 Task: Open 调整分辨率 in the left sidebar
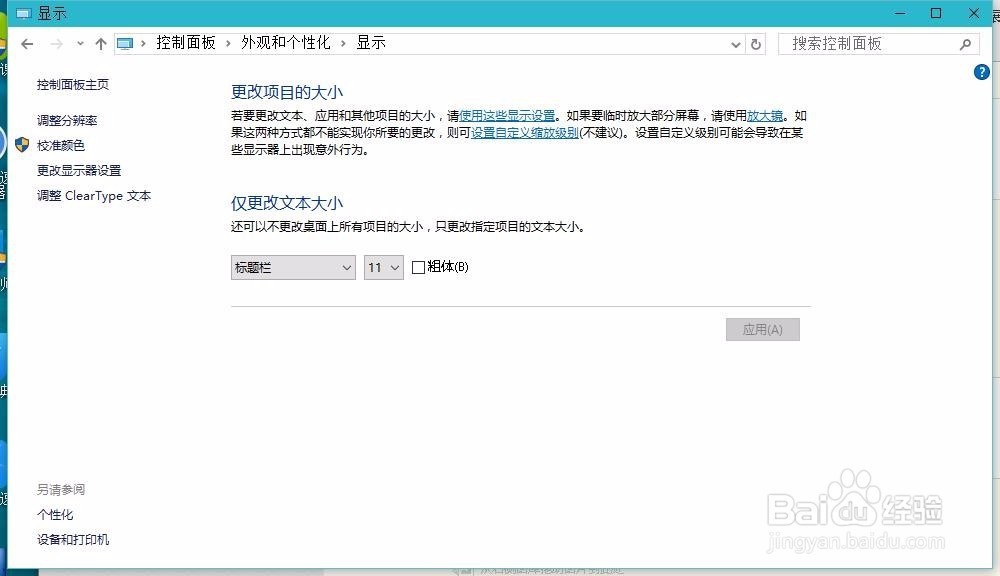click(x=67, y=120)
